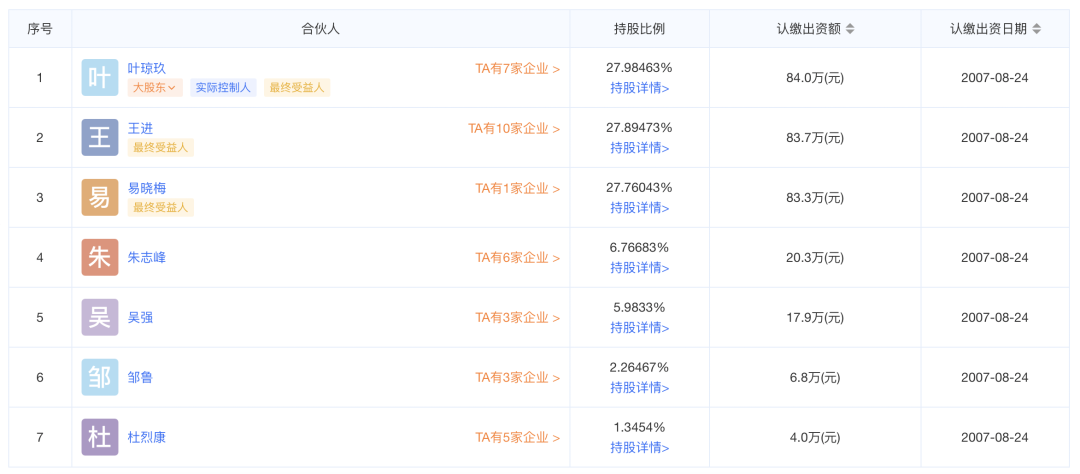Expand the 大股东 tag dropdown

pyautogui.click(x=155, y=87)
